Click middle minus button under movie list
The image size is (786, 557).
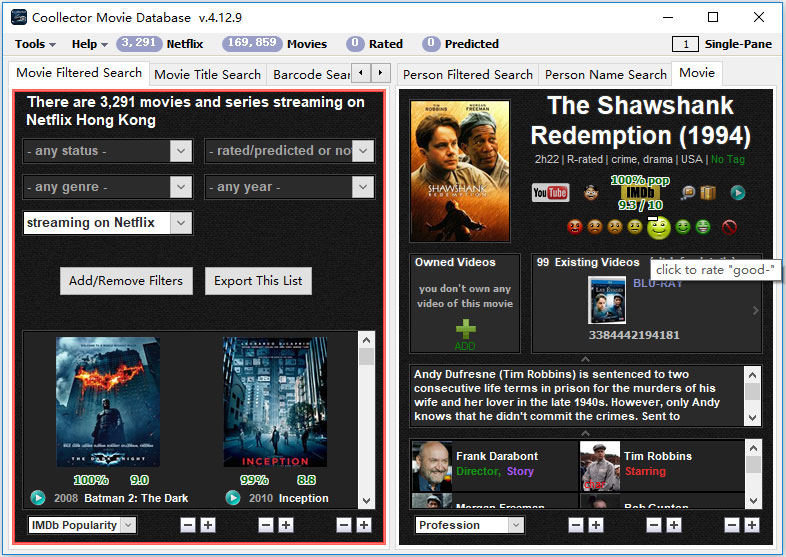pos(266,525)
